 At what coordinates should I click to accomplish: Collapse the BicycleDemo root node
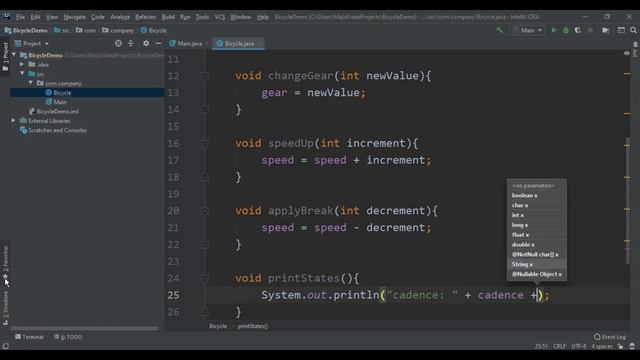(x=14, y=55)
